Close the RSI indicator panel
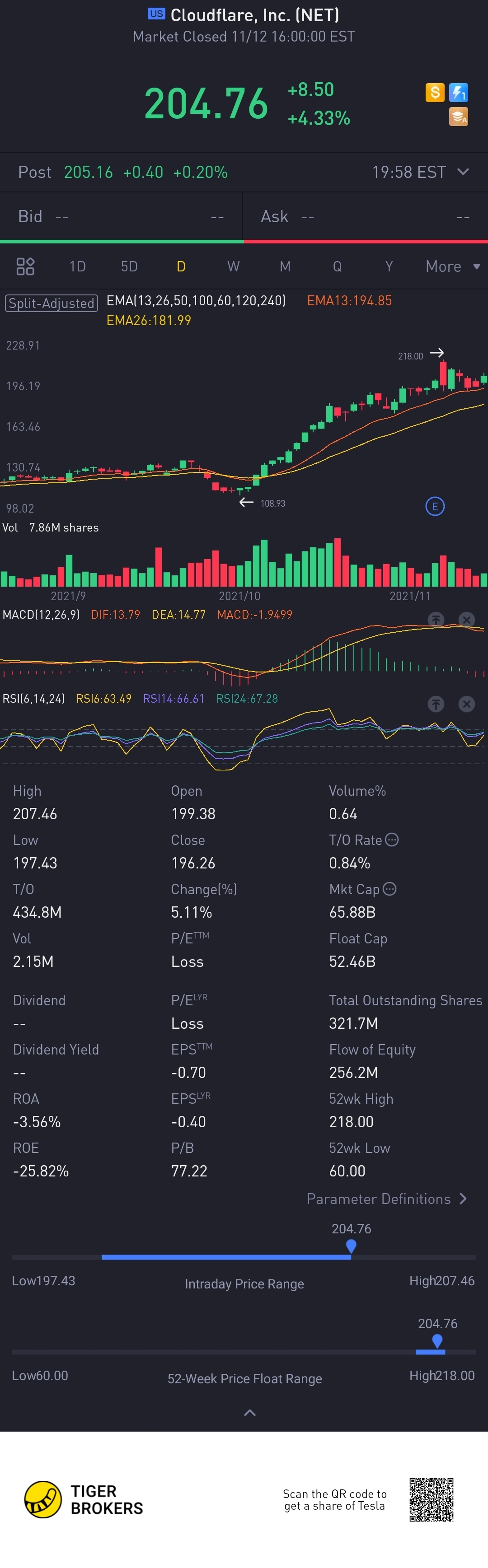The height and width of the screenshot is (1568, 488). (x=466, y=704)
